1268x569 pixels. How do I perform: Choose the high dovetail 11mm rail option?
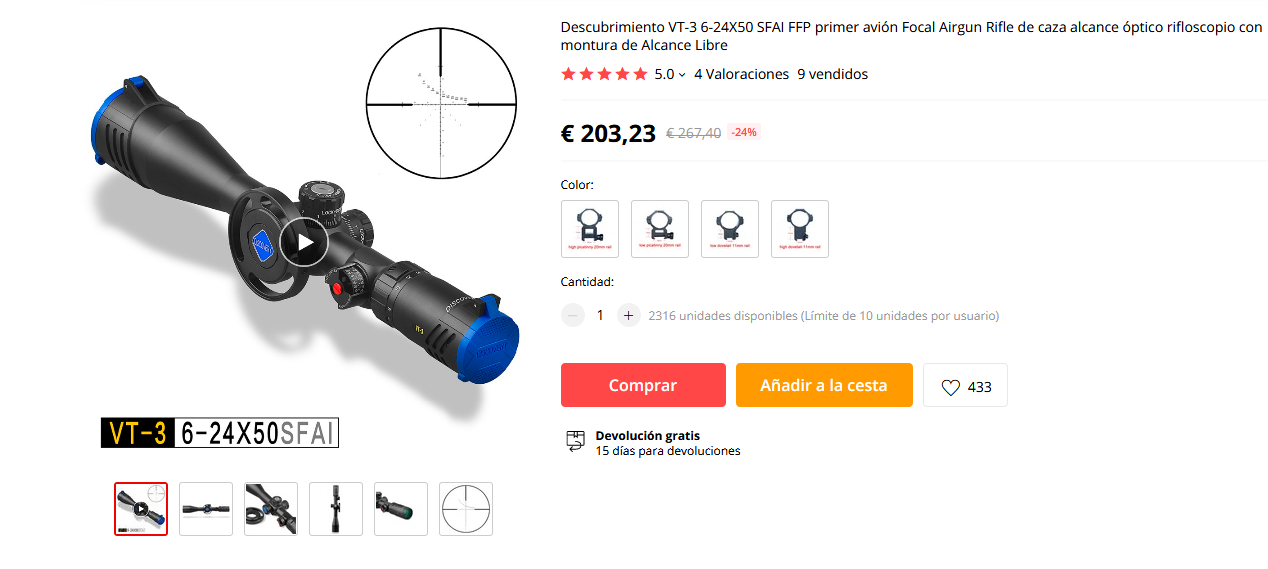coord(800,229)
